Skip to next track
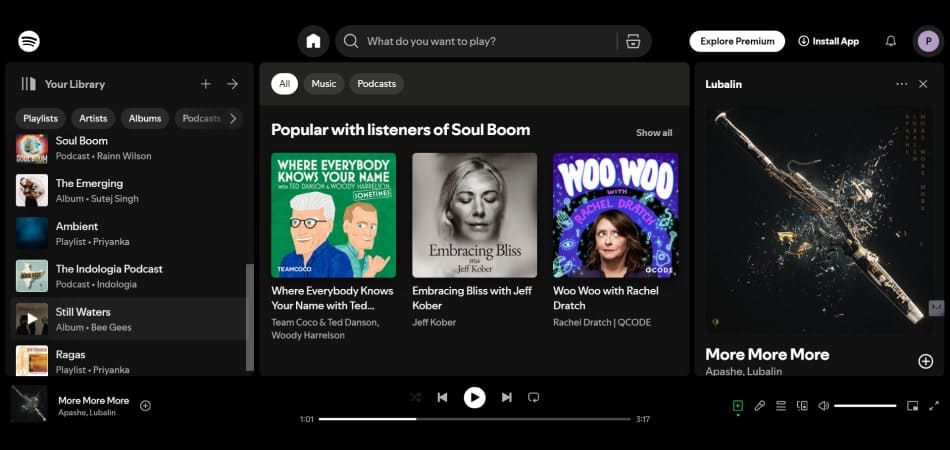The width and height of the screenshot is (950, 450). point(507,398)
